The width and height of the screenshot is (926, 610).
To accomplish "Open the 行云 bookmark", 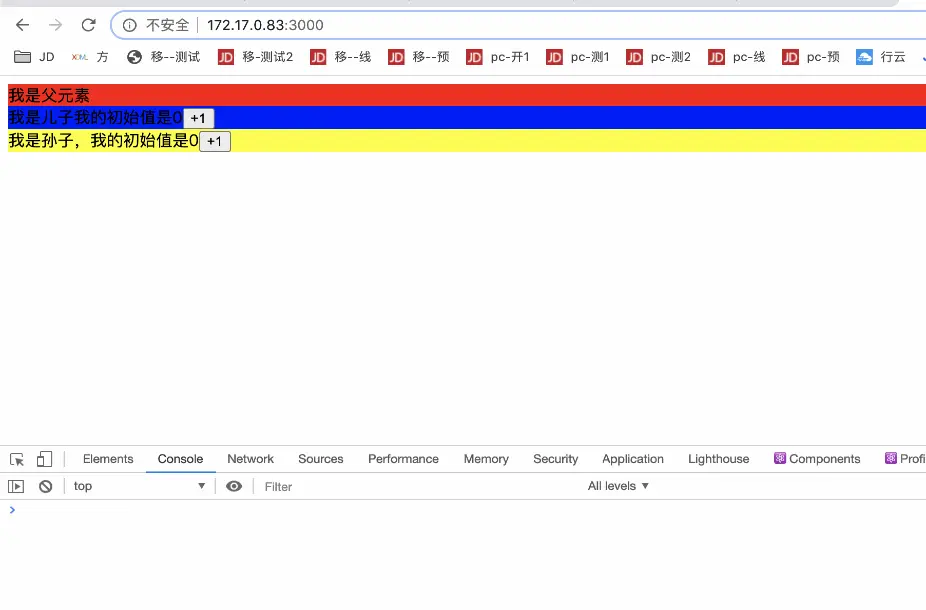I will click(881, 57).
